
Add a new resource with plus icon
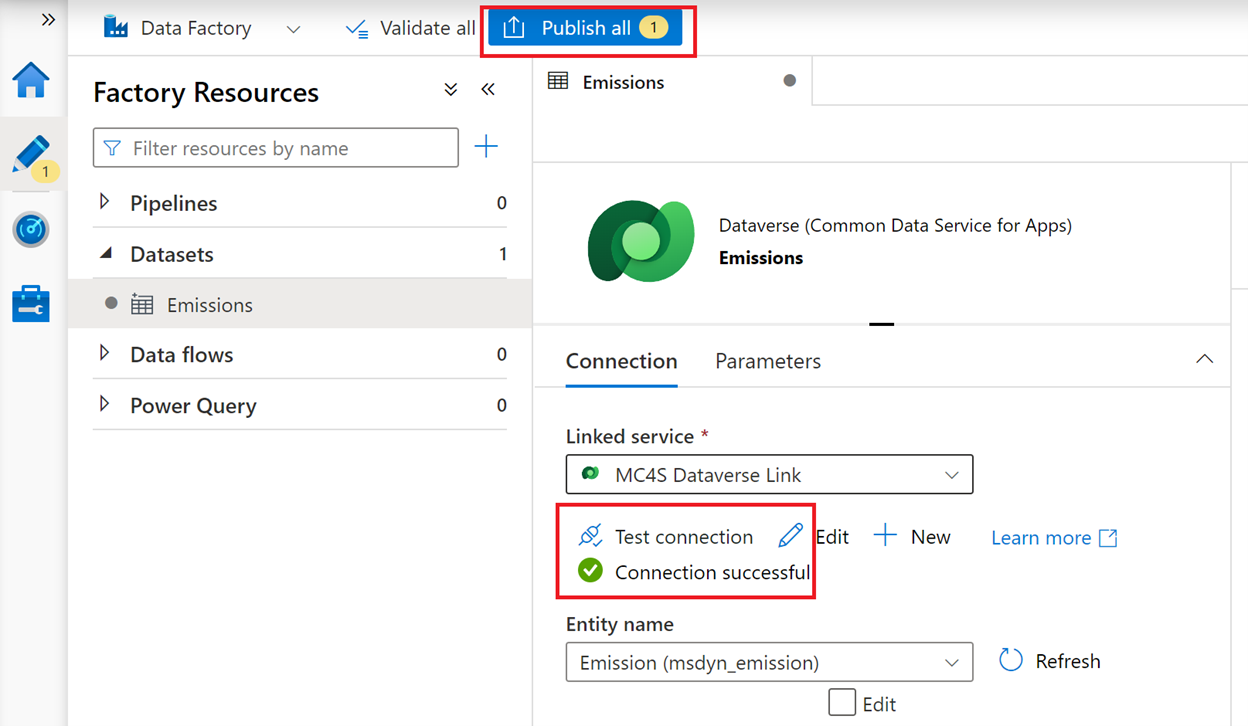point(486,147)
